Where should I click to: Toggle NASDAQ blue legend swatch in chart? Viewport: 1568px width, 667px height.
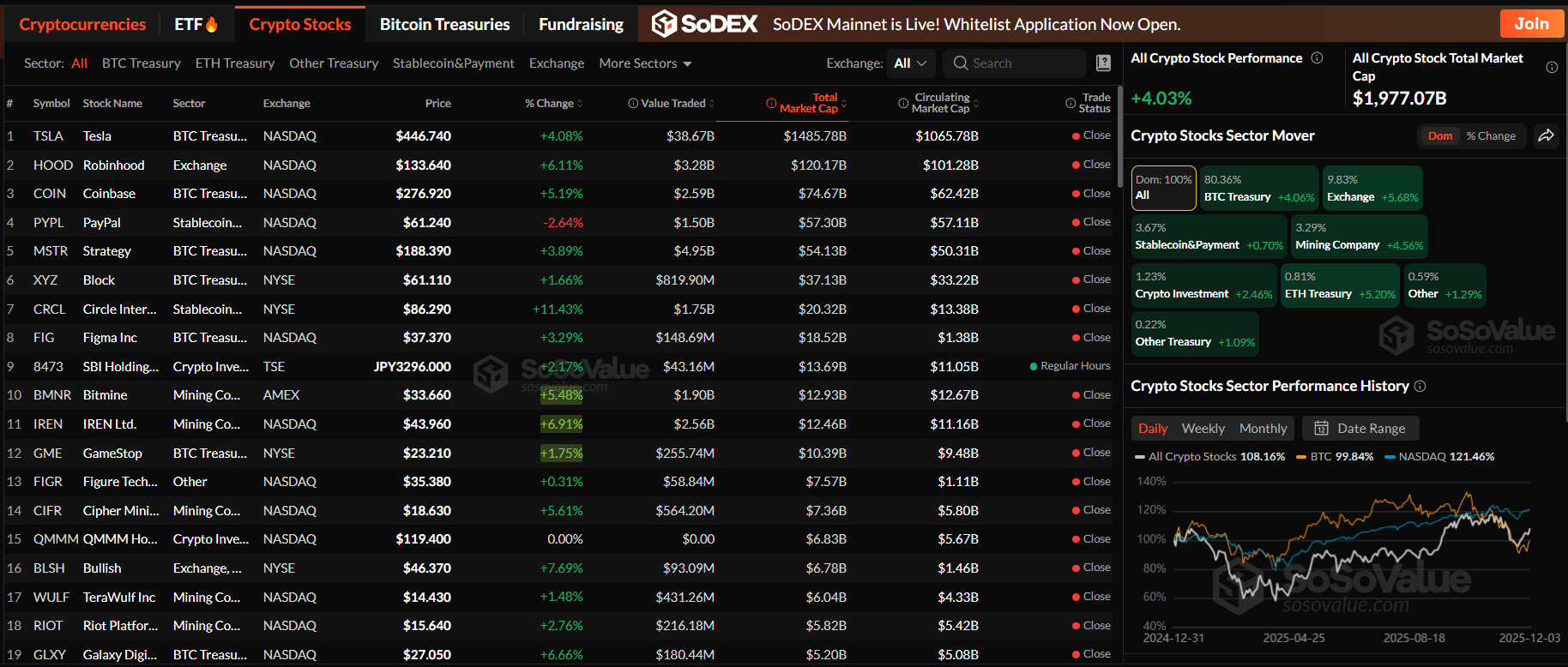tap(1390, 457)
